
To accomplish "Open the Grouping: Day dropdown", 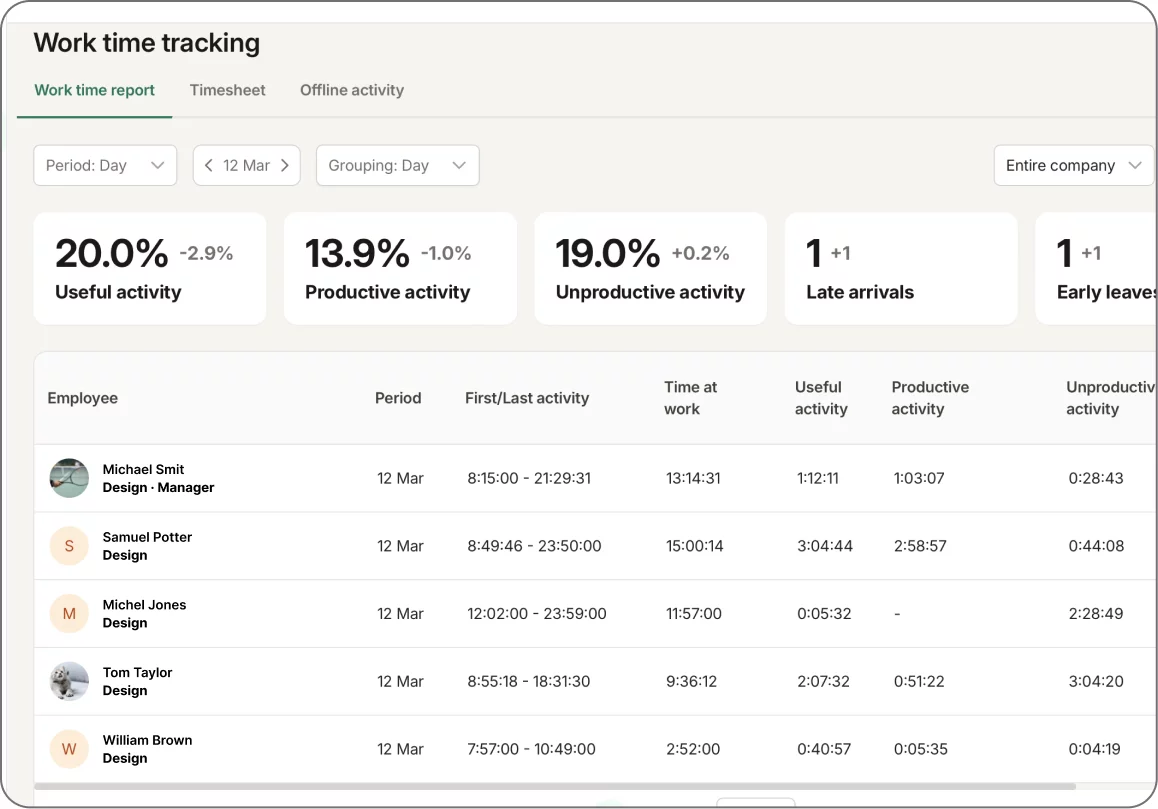I will click(x=397, y=165).
